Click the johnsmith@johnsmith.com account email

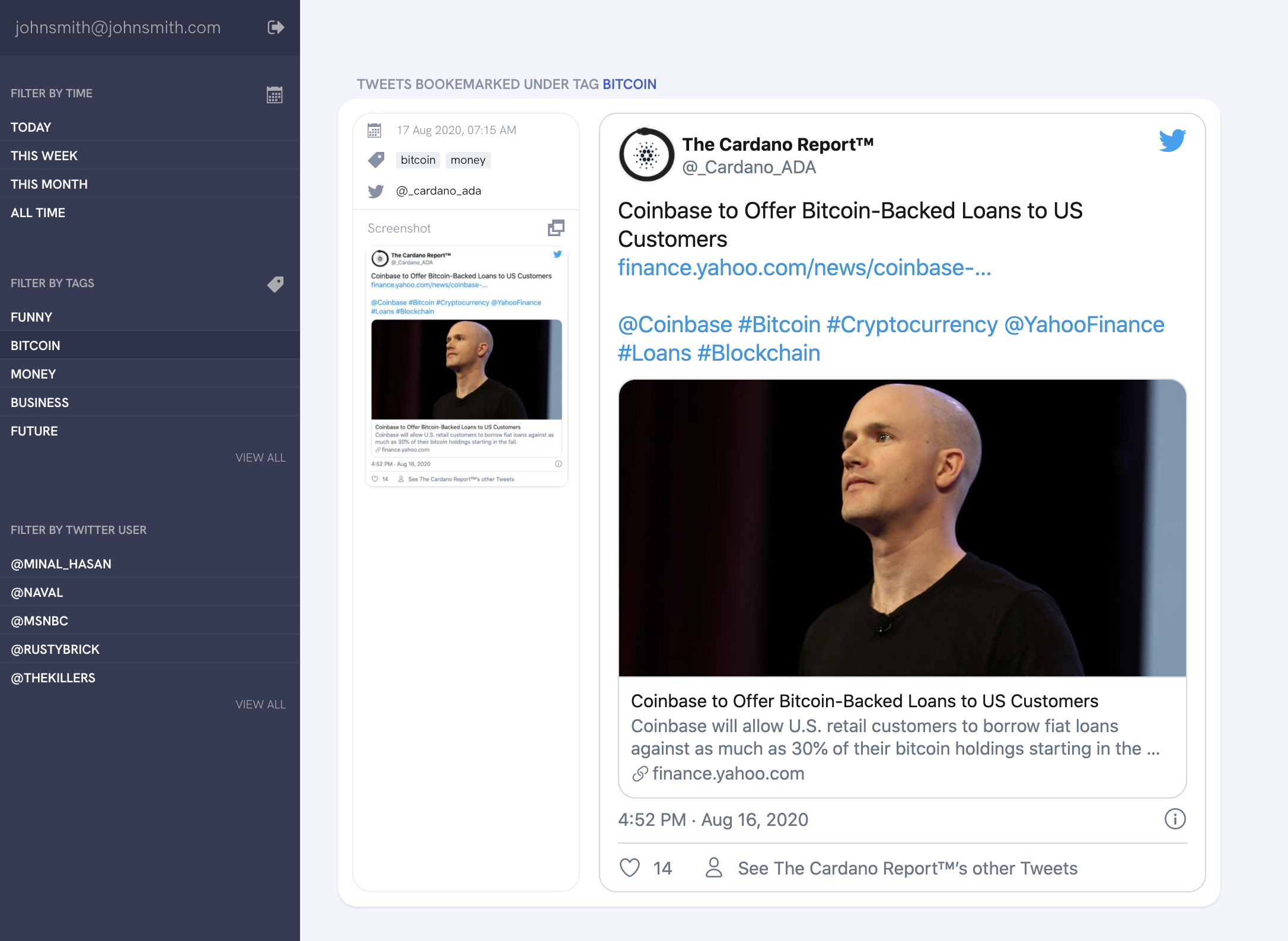(x=118, y=27)
